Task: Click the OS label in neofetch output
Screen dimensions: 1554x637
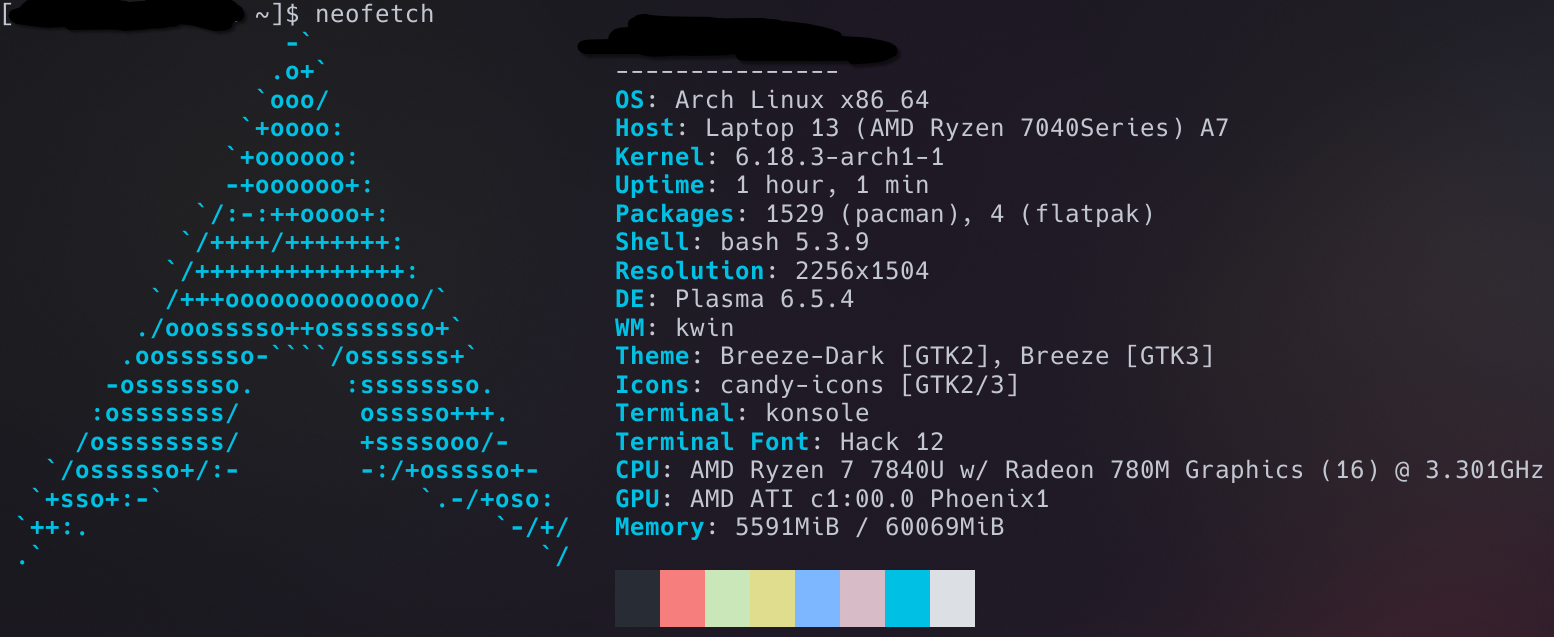Action: pyautogui.click(x=630, y=100)
